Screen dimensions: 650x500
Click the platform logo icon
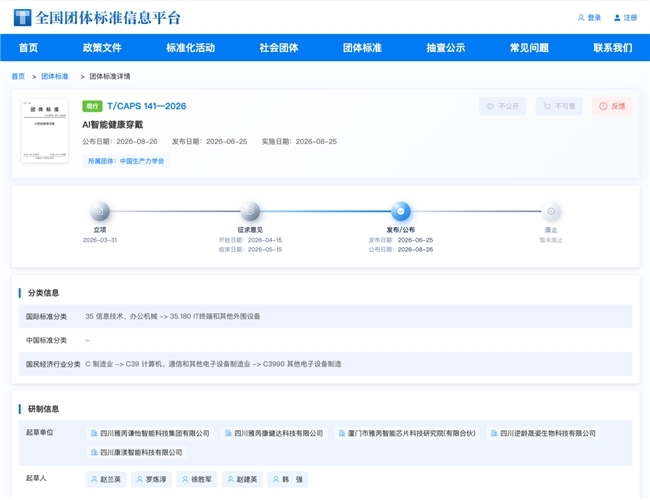click(22, 17)
